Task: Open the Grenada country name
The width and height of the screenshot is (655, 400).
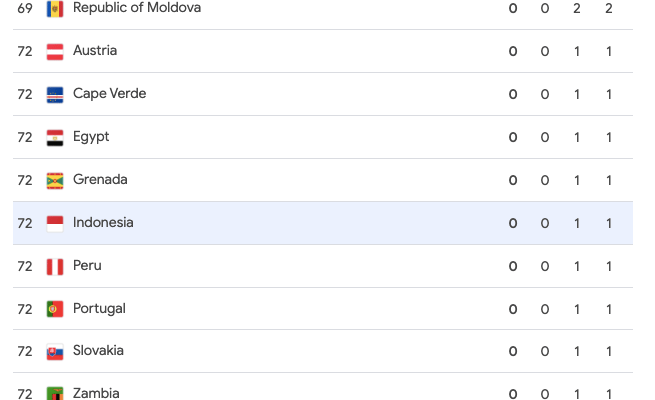Action: [100, 180]
